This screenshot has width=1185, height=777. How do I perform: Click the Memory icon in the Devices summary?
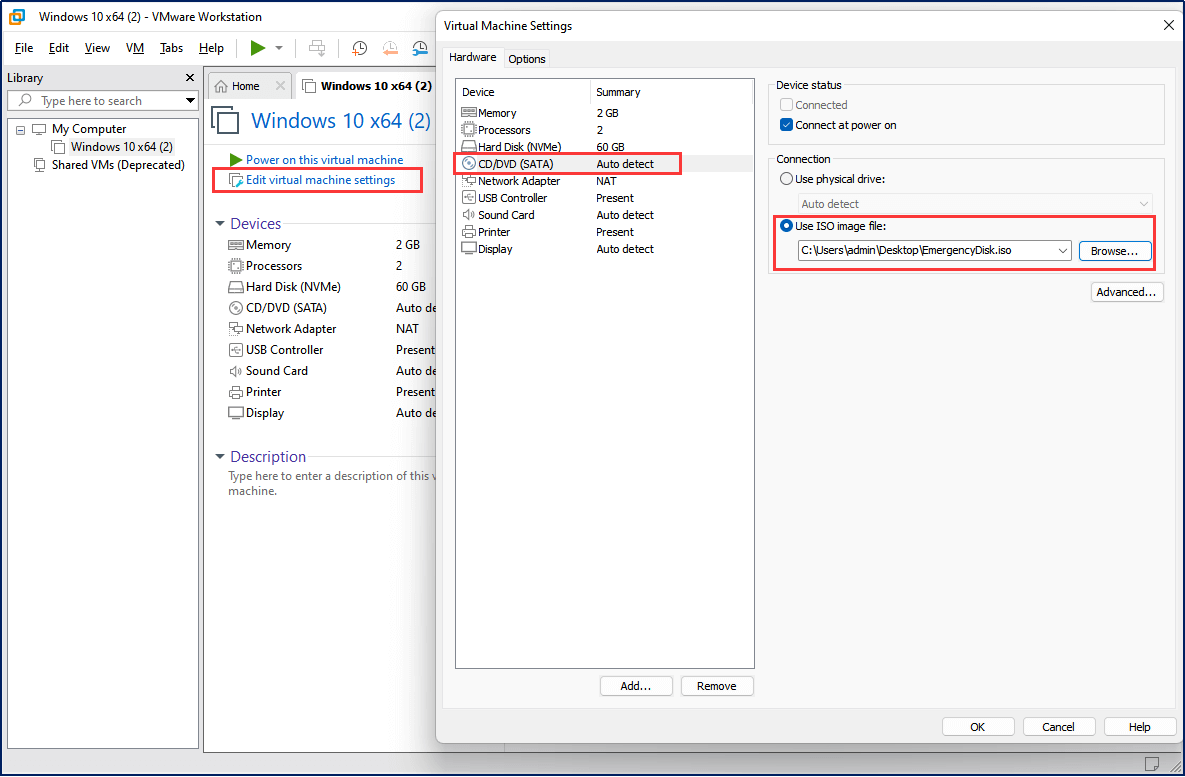click(236, 245)
